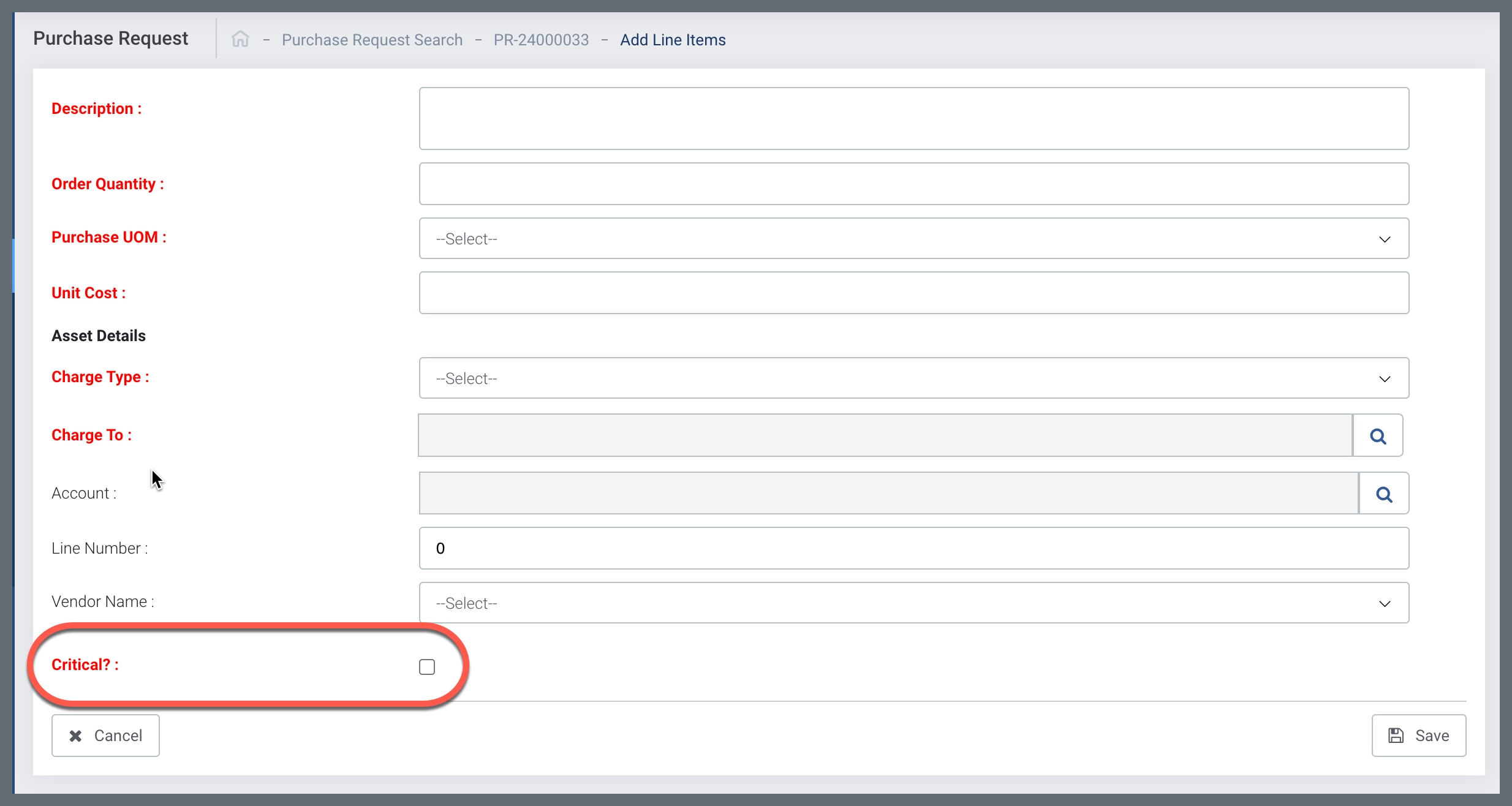This screenshot has width=1512, height=806.
Task: Click the floppy disk Save icon
Action: [1396, 736]
